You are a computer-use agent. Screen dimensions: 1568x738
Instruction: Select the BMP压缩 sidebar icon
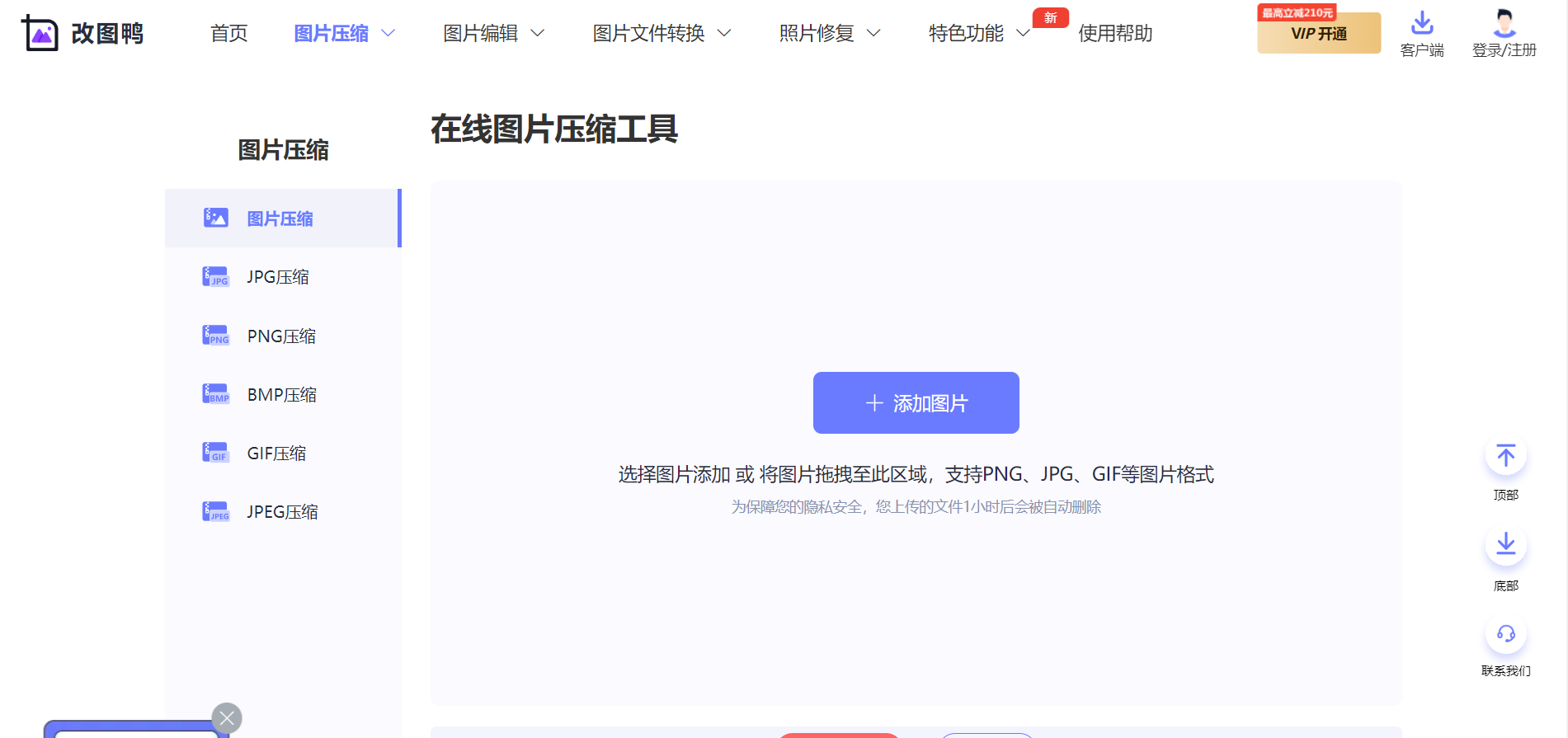tap(216, 394)
